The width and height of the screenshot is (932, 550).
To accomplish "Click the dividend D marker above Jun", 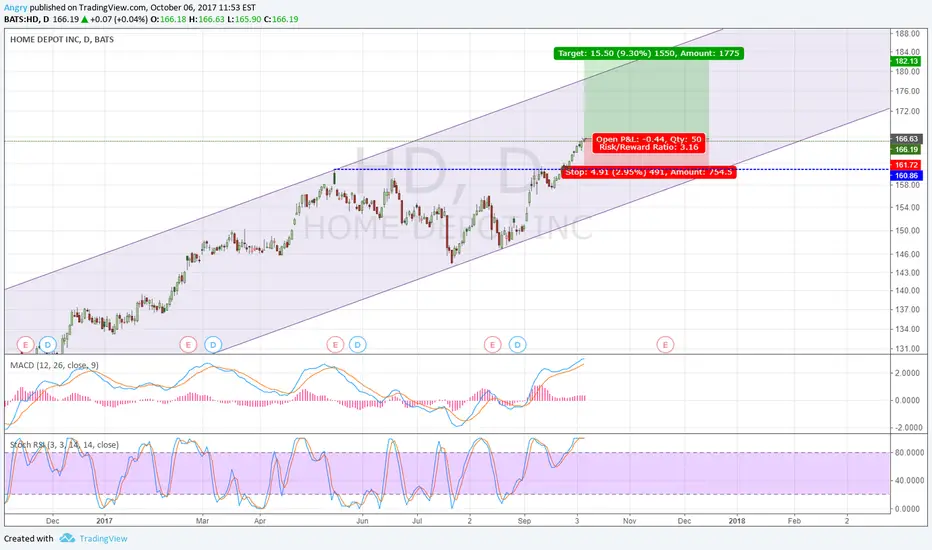I will pos(357,344).
